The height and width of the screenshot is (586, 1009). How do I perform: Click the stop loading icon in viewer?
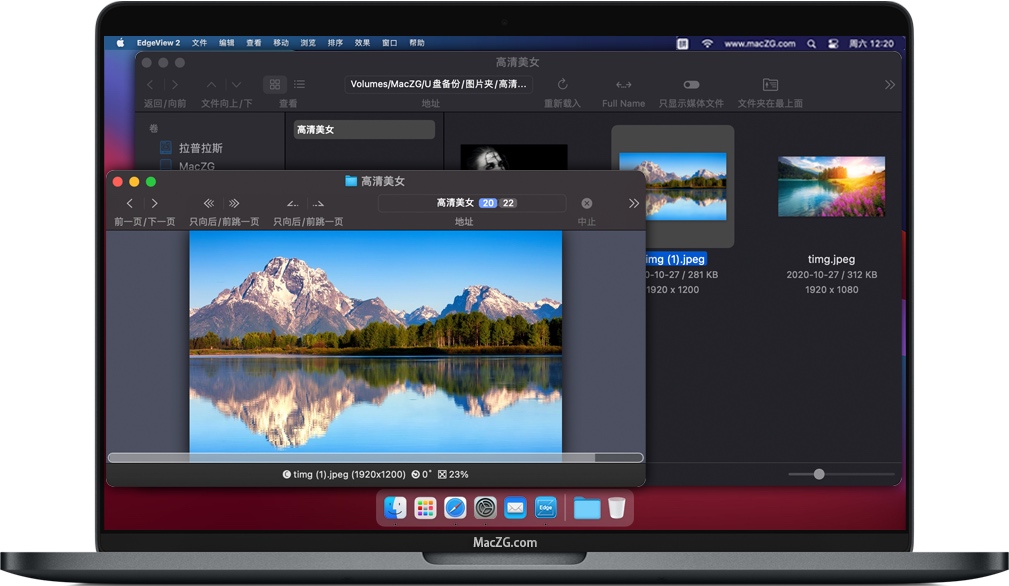point(587,203)
